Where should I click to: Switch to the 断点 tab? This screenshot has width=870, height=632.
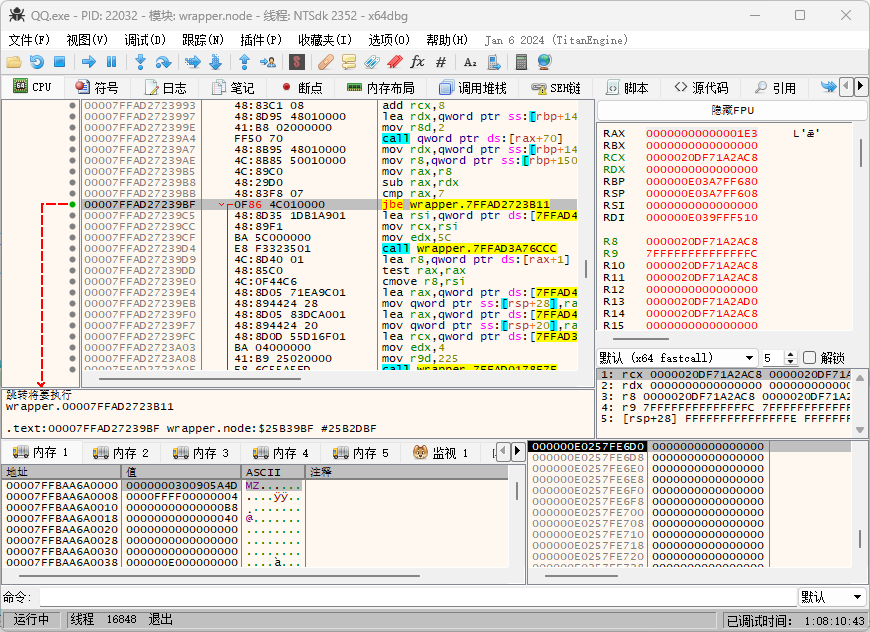(x=301, y=88)
